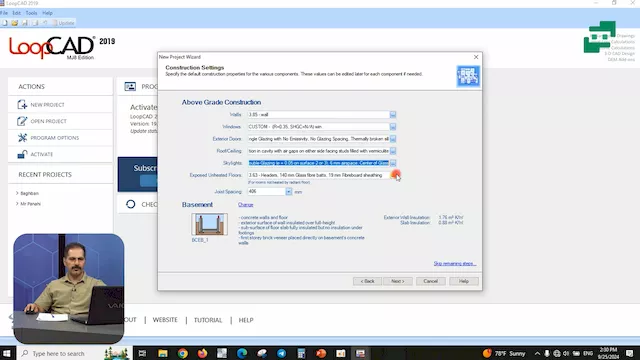Expand the Joist Spacing dropdown
The height and width of the screenshot is (360, 640).
[289, 191]
